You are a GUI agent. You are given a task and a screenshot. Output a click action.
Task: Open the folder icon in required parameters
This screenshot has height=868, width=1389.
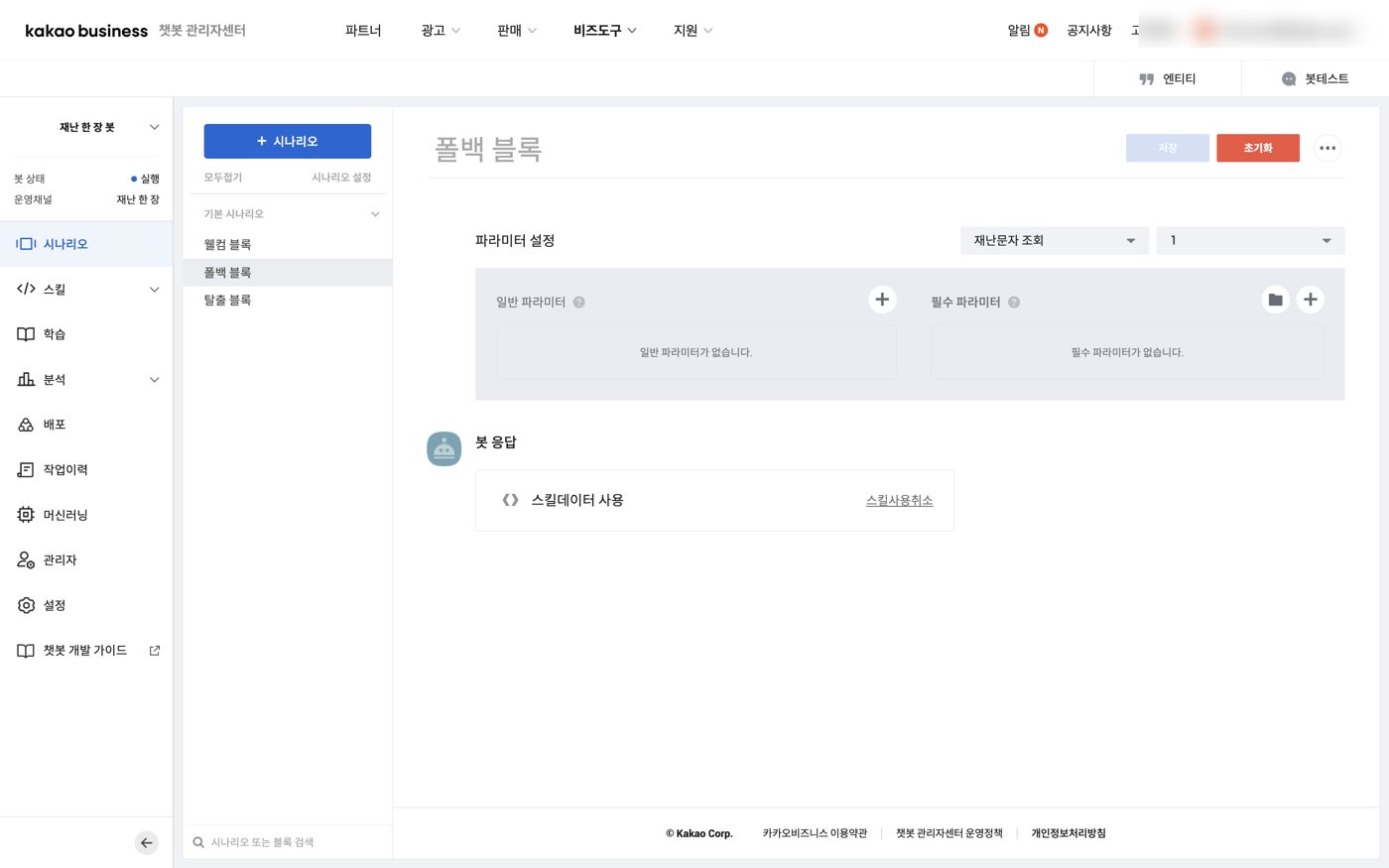(1276, 300)
